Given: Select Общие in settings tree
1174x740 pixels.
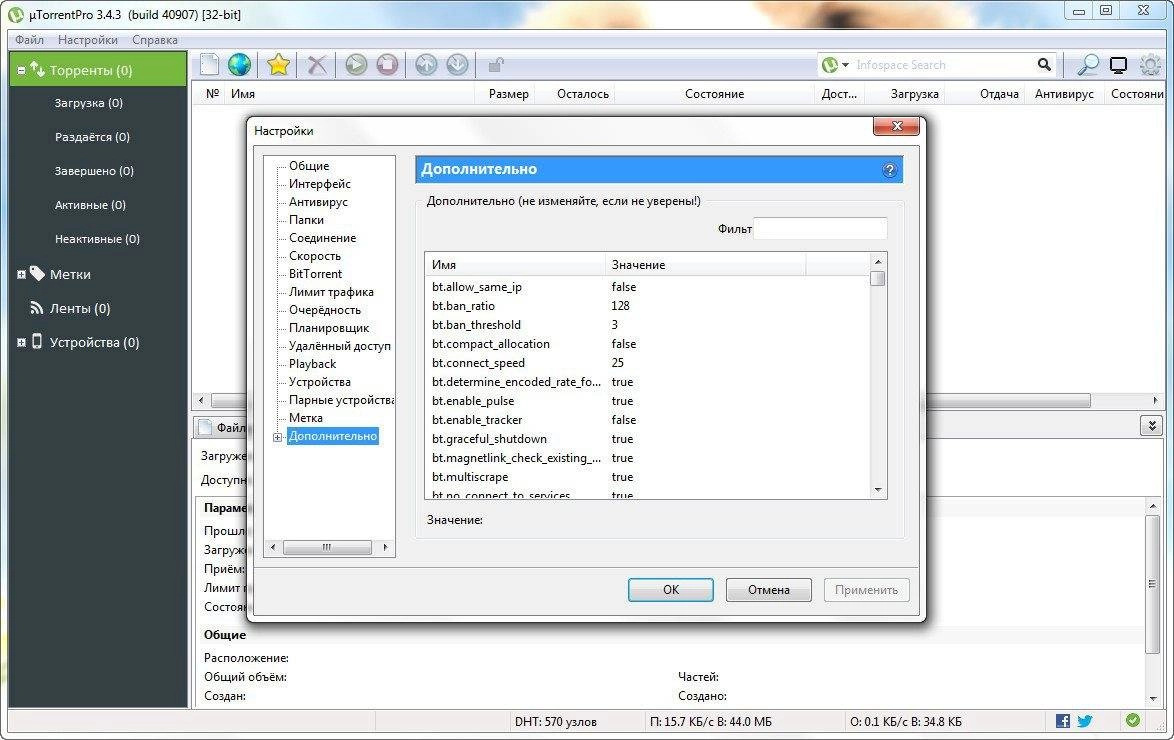Looking at the screenshot, I should (x=308, y=166).
